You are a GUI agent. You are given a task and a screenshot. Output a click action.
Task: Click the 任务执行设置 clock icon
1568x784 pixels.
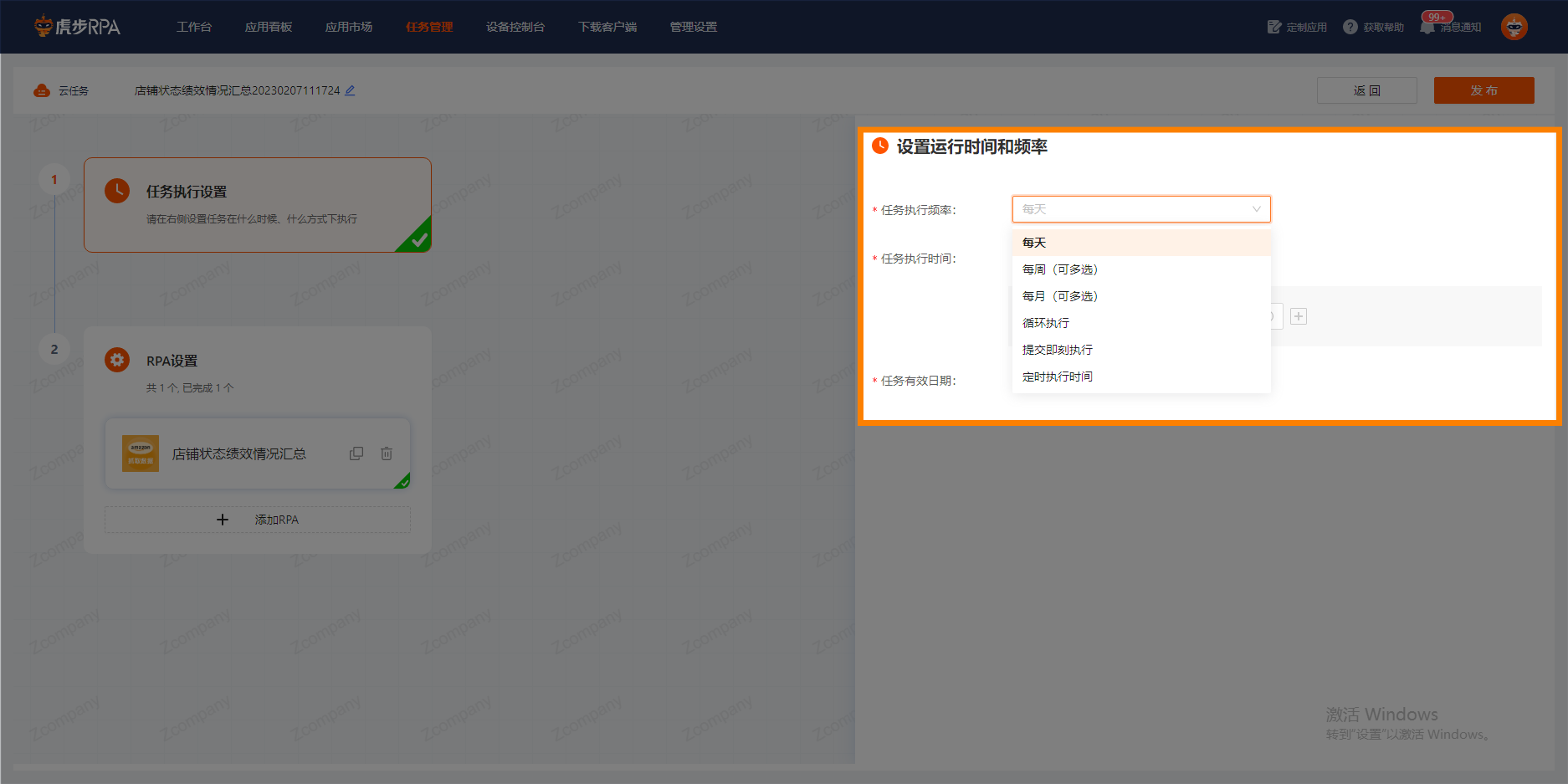[x=117, y=191]
